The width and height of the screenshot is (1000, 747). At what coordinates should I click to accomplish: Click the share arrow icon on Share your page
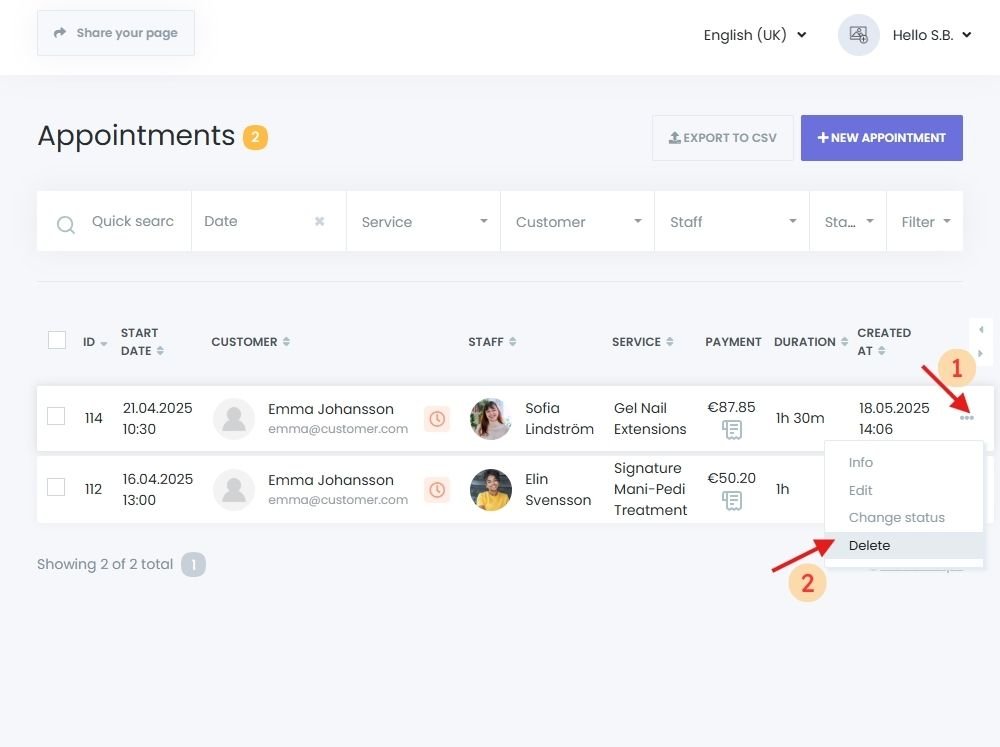pyautogui.click(x=58, y=33)
